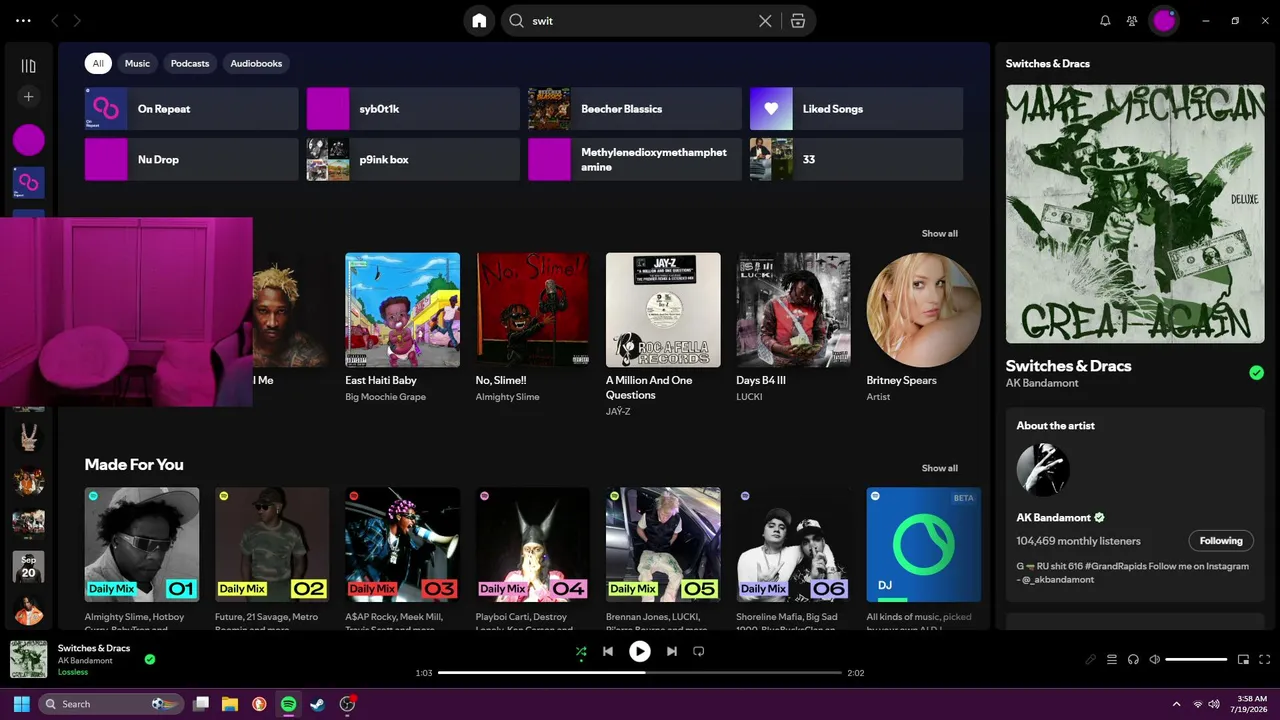Adjust the volume slider
Viewport: 1280px width, 720px height.
point(1196,660)
